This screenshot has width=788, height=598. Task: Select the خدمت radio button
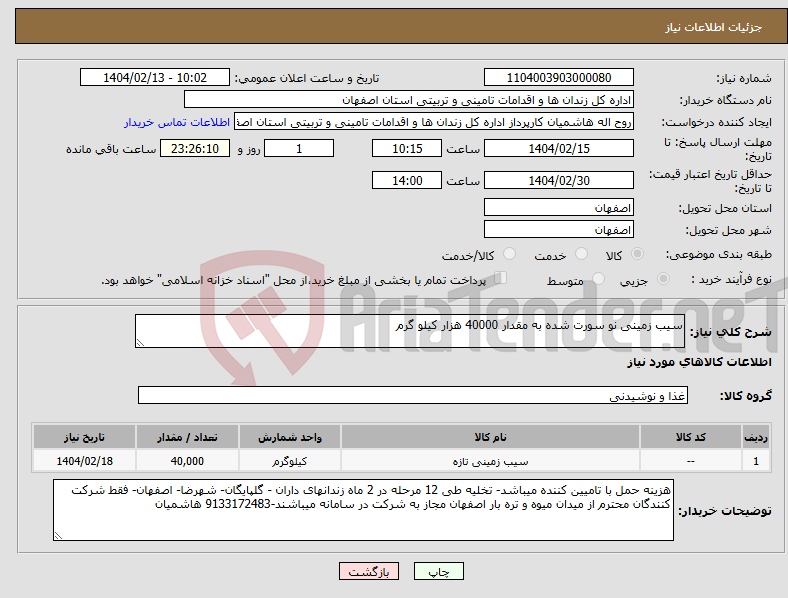tap(581, 254)
